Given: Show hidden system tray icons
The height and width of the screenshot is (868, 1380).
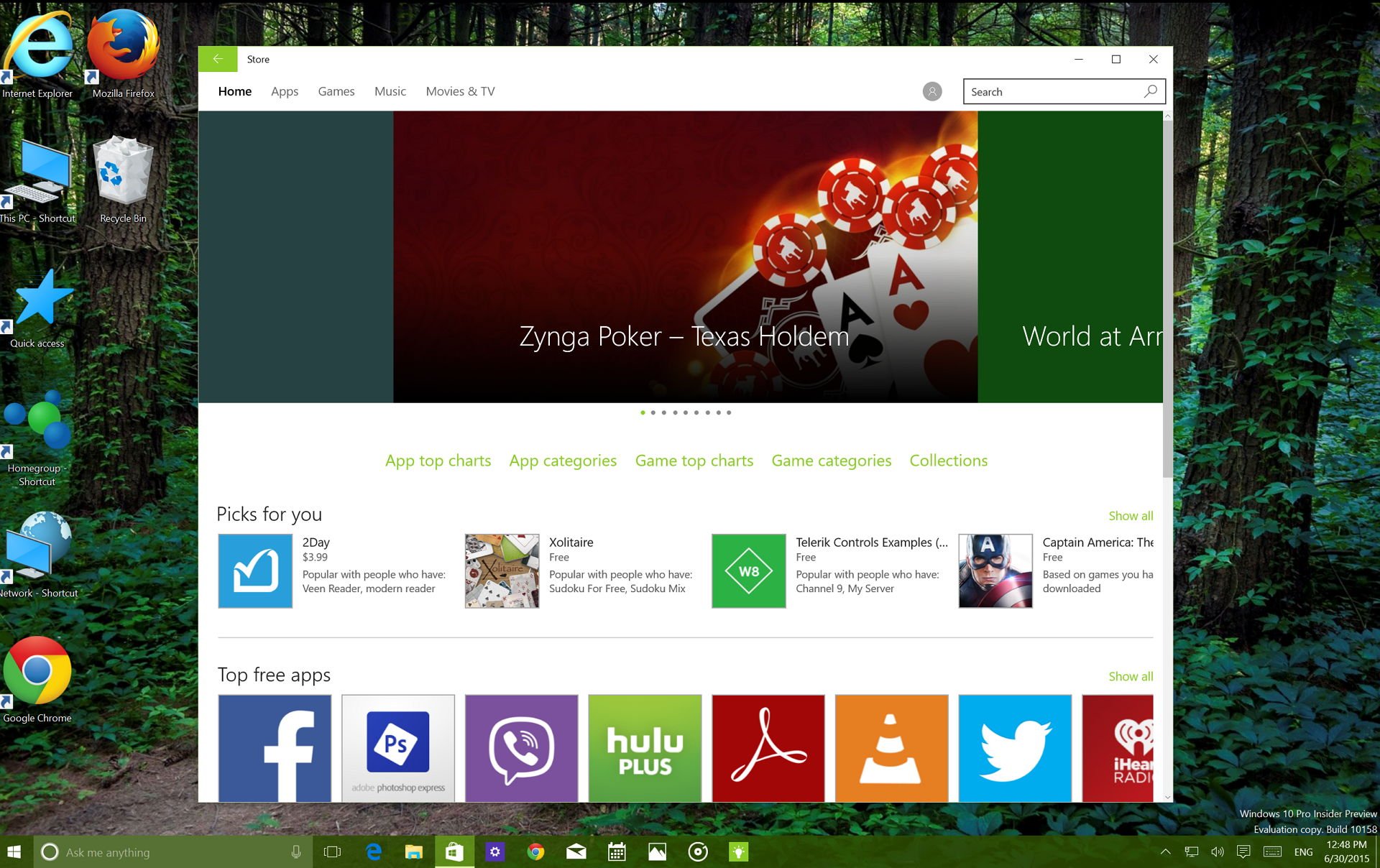Looking at the screenshot, I should [x=1165, y=852].
